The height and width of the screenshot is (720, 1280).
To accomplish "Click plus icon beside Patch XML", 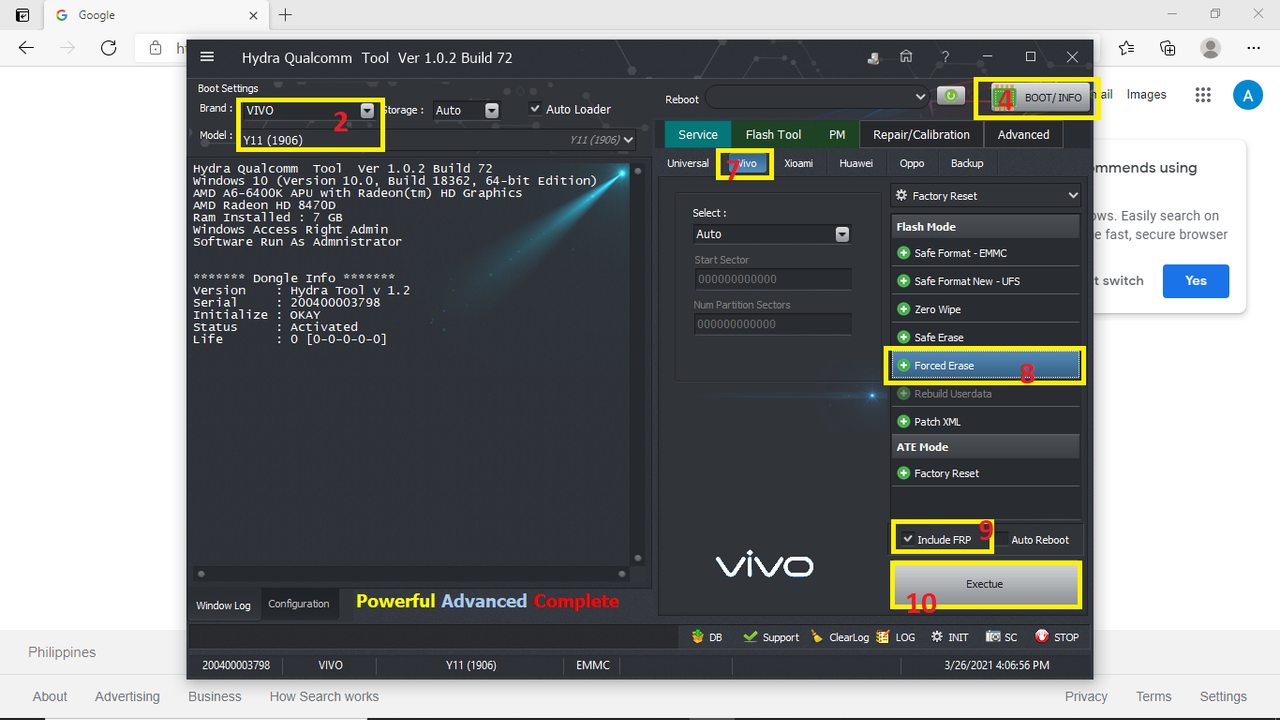I will [904, 421].
